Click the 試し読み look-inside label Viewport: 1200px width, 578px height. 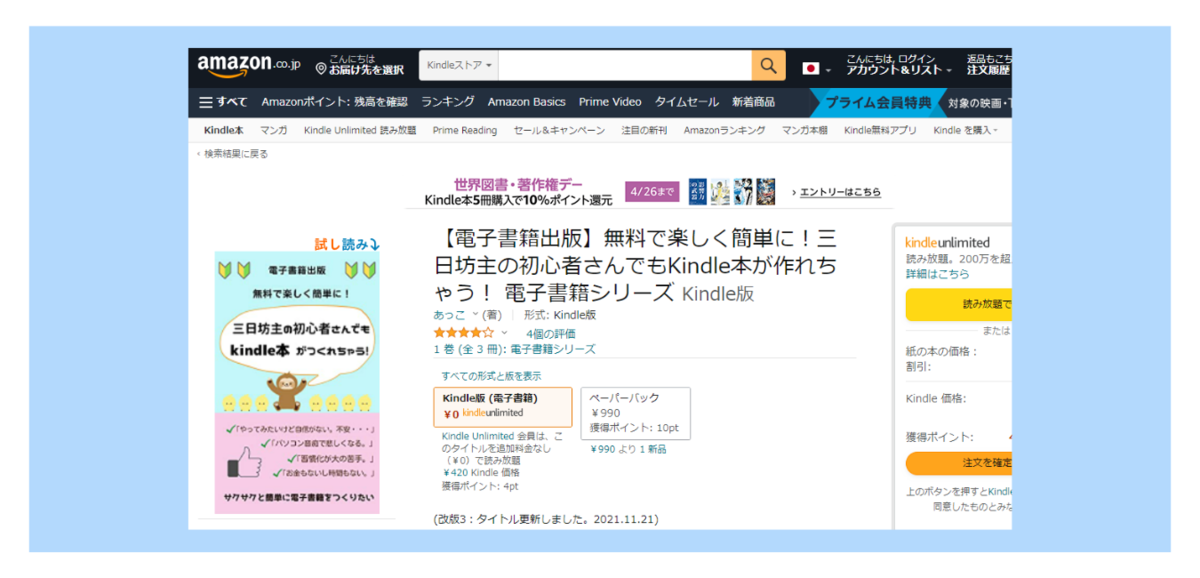point(347,244)
